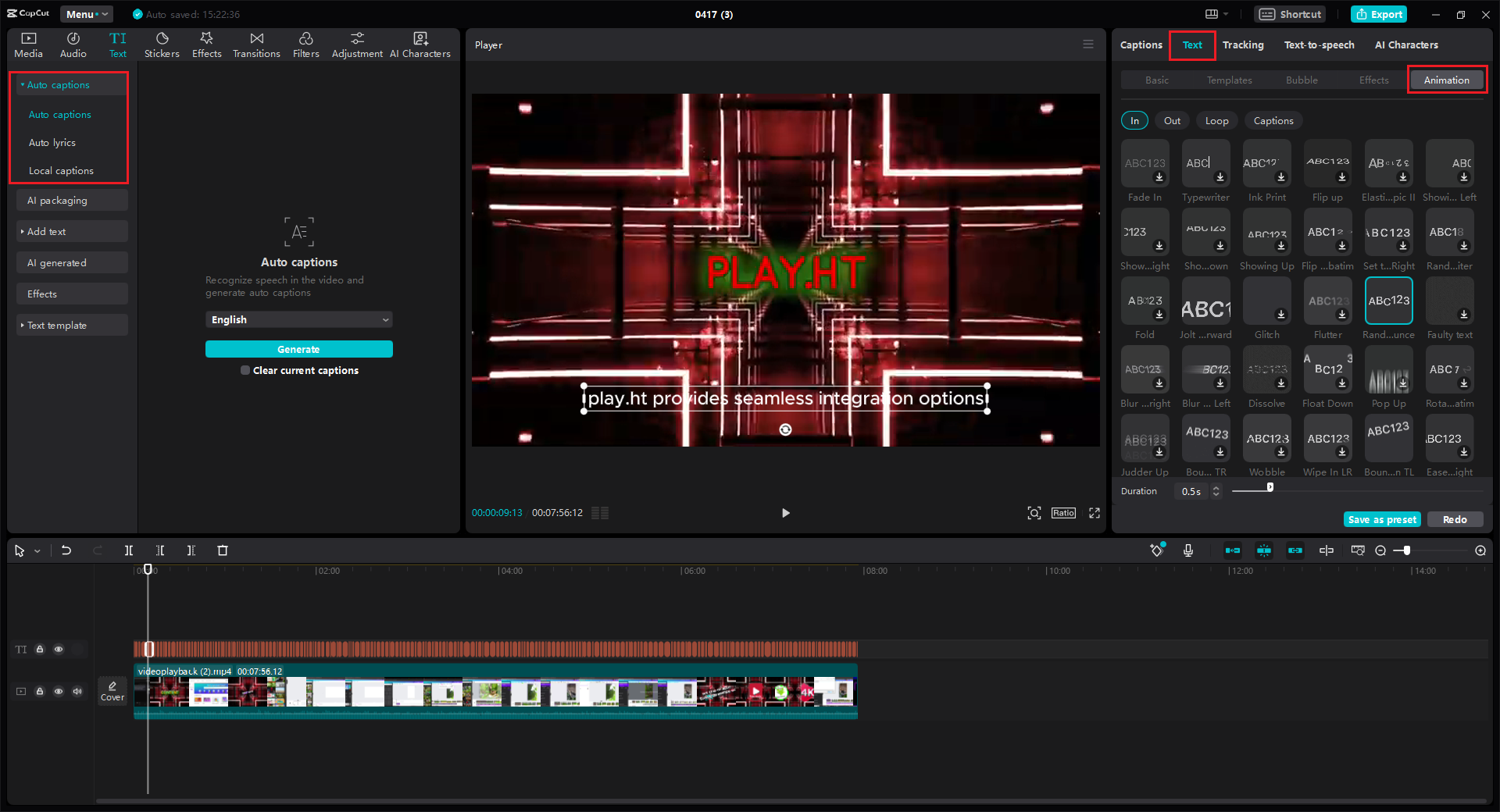Lock the text caption track
Image resolution: width=1500 pixels, height=812 pixels.
click(x=40, y=649)
